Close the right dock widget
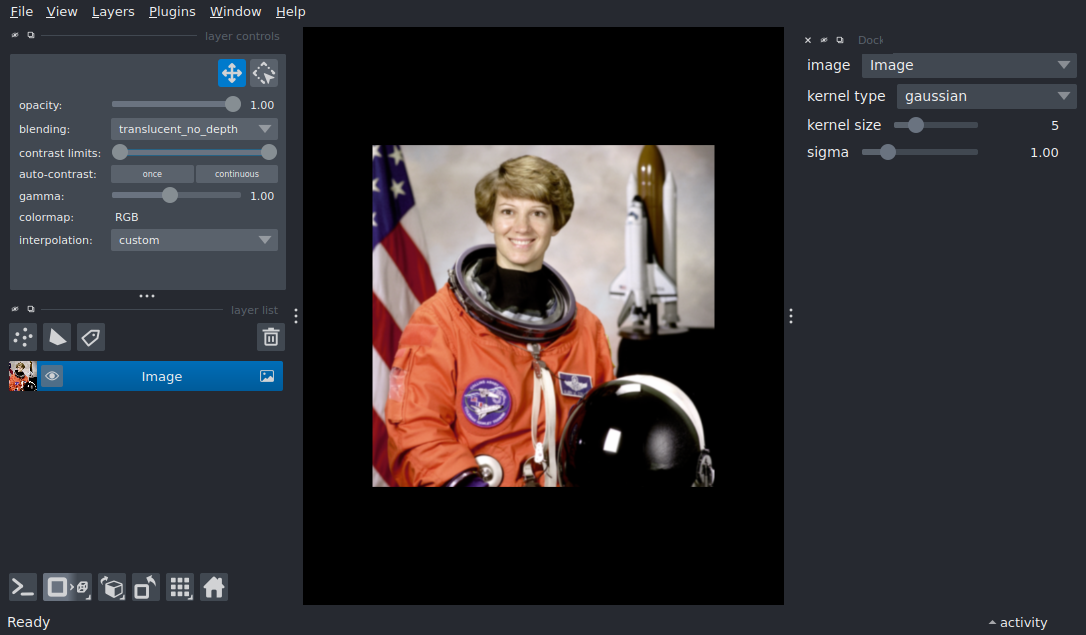The width and height of the screenshot is (1086, 635). [x=808, y=40]
